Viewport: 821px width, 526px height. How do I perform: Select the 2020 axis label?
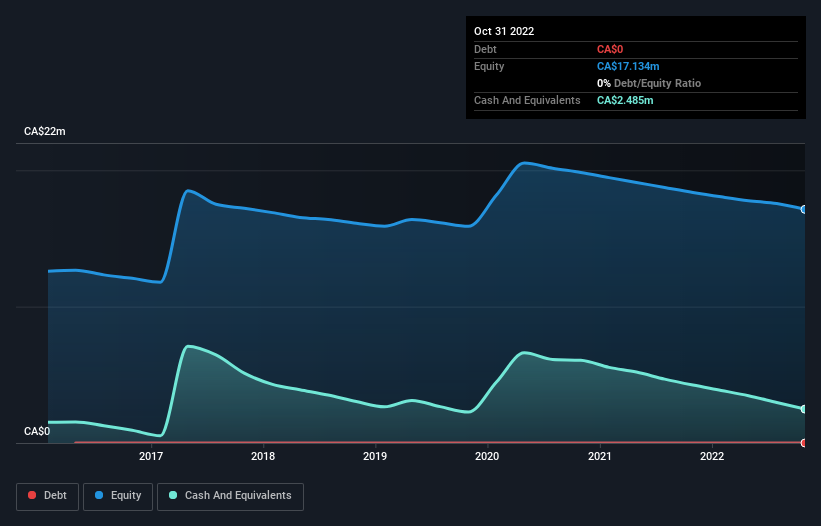click(487, 456)
